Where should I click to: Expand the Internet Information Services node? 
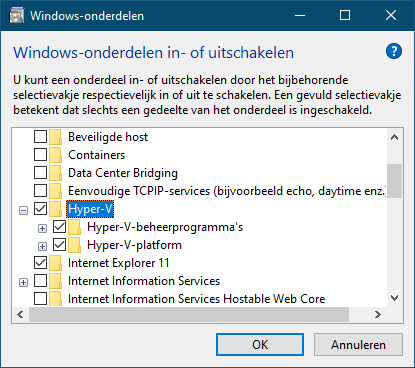coord(23,283)
